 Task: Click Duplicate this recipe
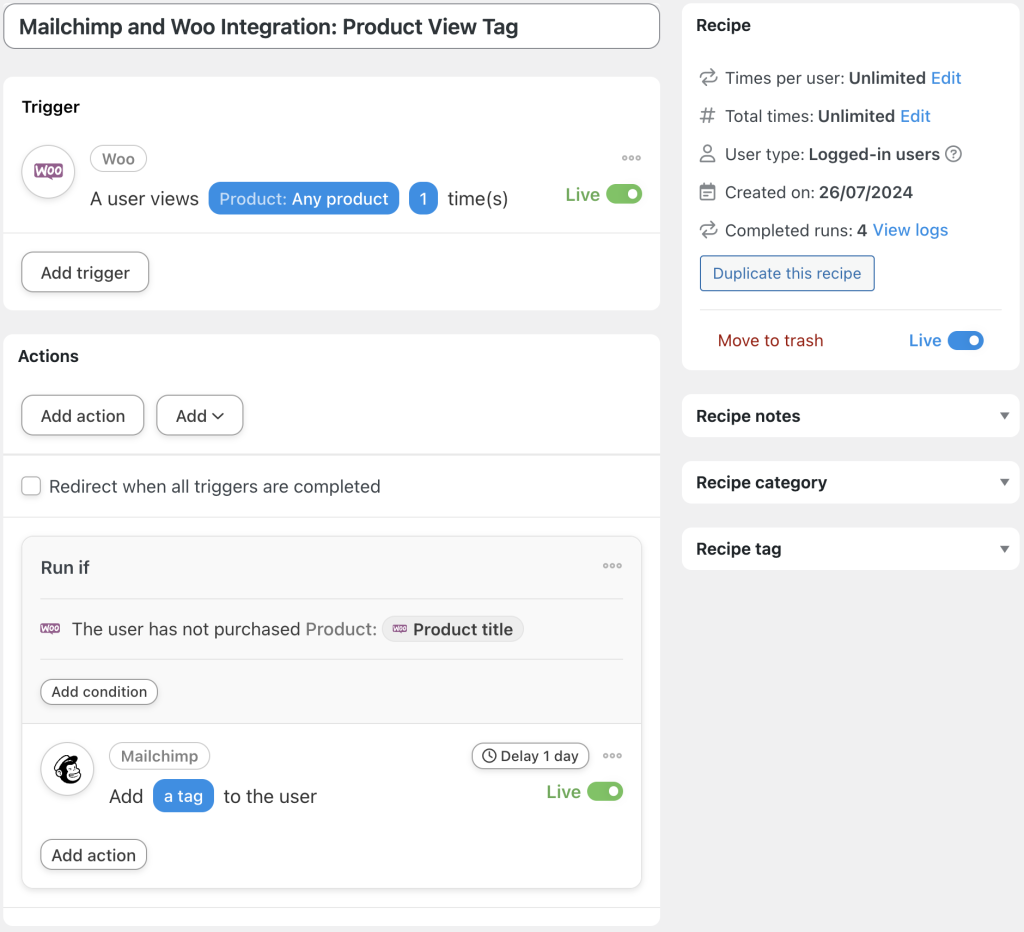click(786, 273)
